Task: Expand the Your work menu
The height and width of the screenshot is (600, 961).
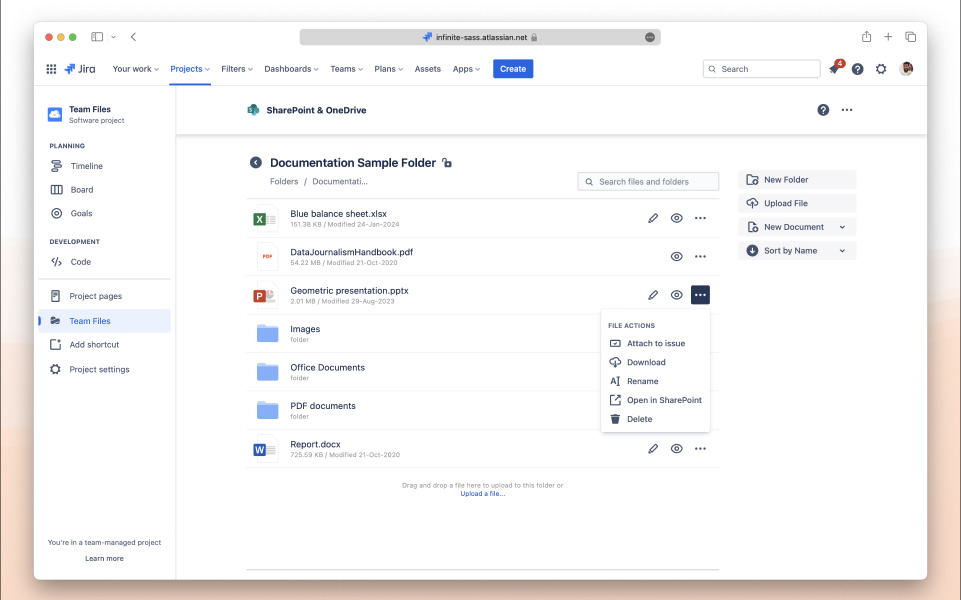Action: click(135, 69)
